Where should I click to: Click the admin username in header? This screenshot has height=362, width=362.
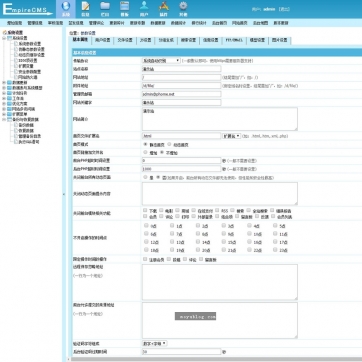click(269, 9)
